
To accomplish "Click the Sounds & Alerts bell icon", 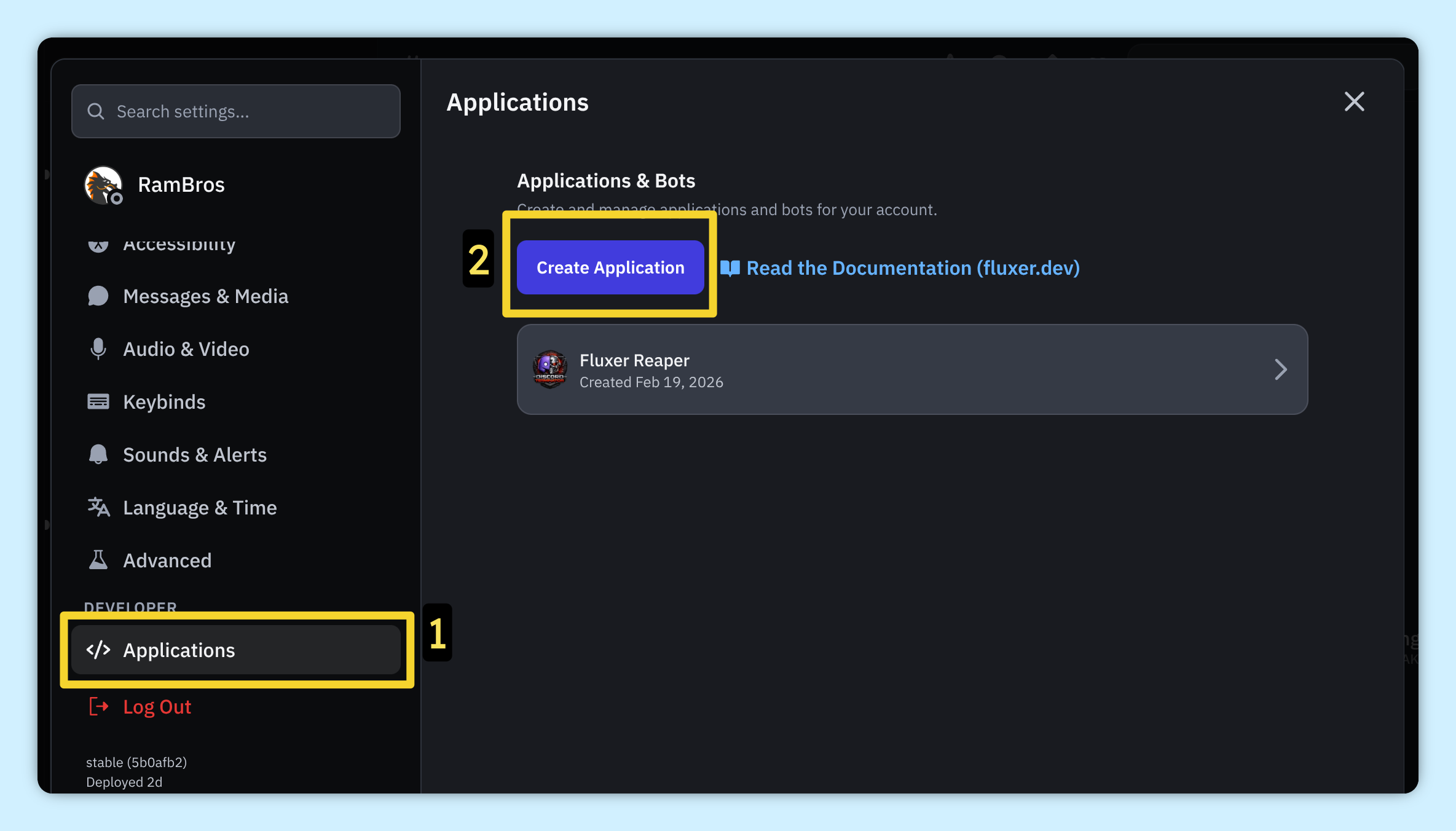I will coord(98,455).
